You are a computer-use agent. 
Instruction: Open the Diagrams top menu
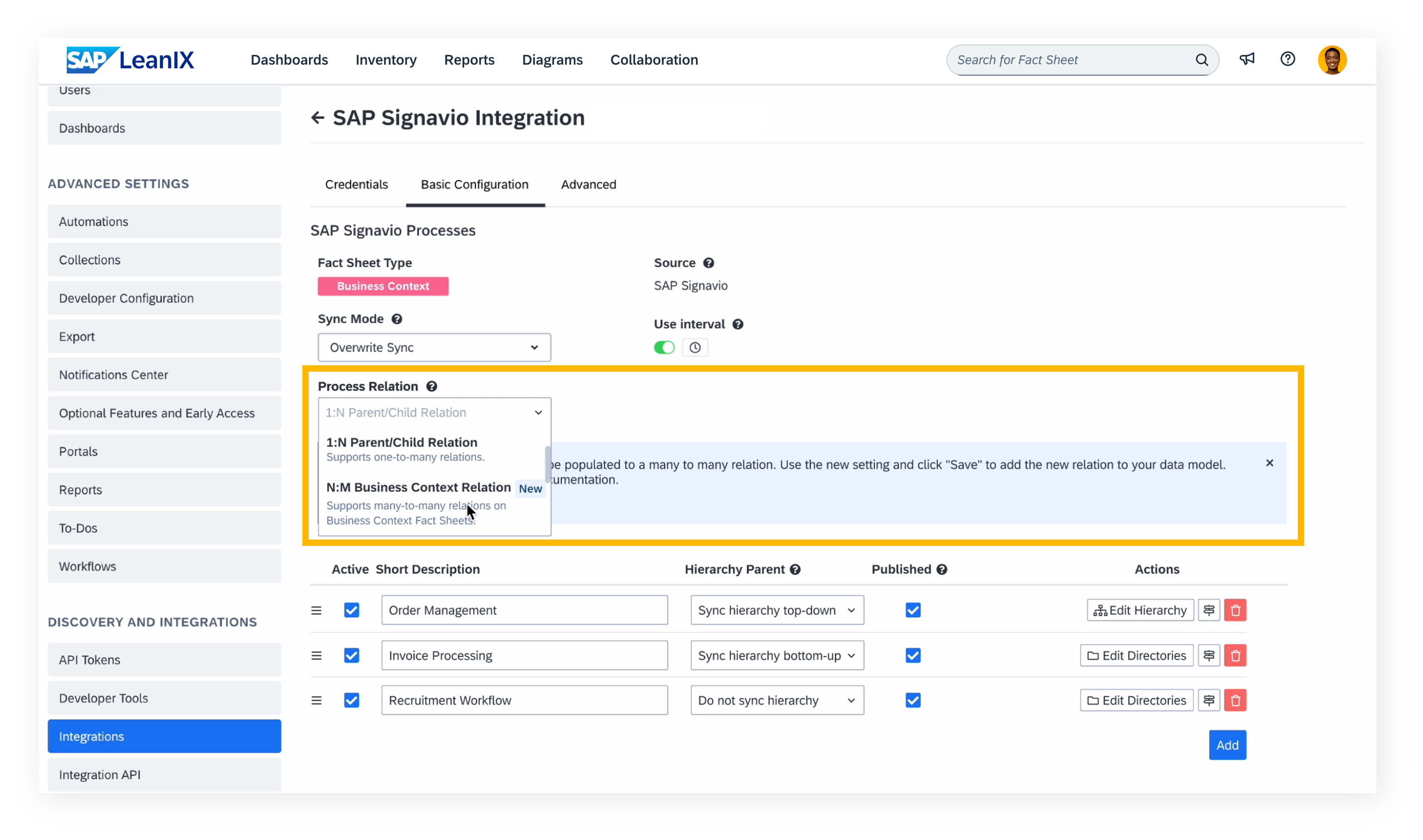click(552, 60)
